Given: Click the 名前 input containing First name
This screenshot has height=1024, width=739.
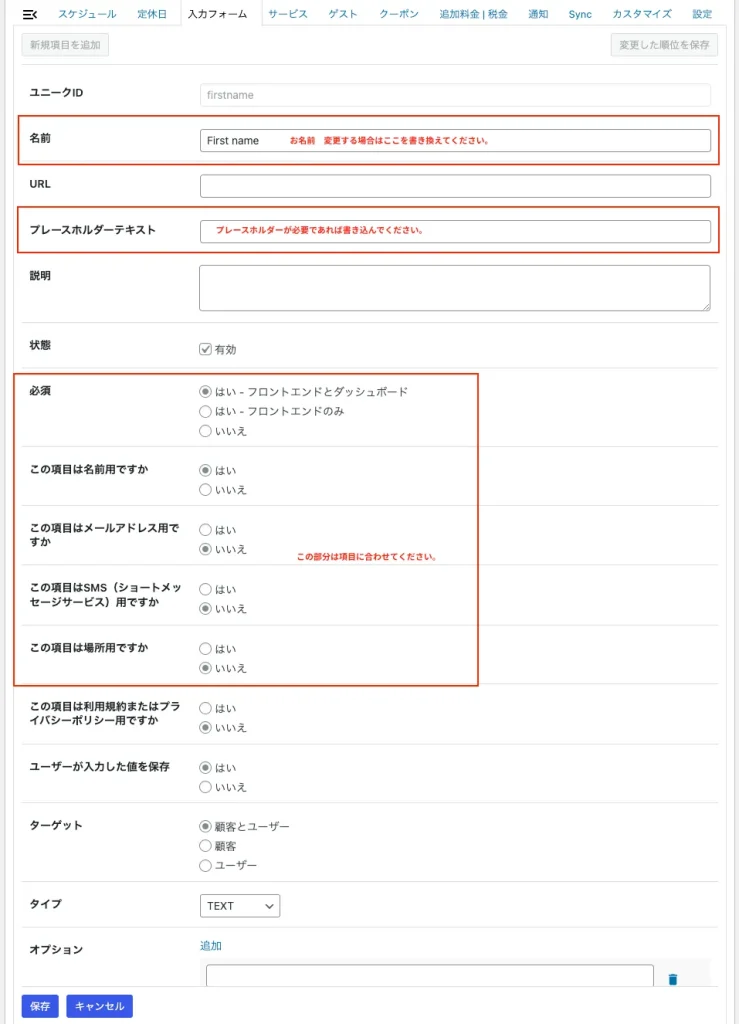Looking at the screenshot, I should click(x=455, y=140).
